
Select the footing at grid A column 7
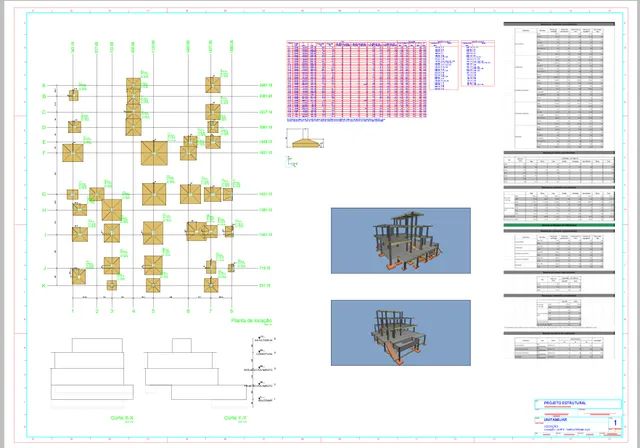213,85
